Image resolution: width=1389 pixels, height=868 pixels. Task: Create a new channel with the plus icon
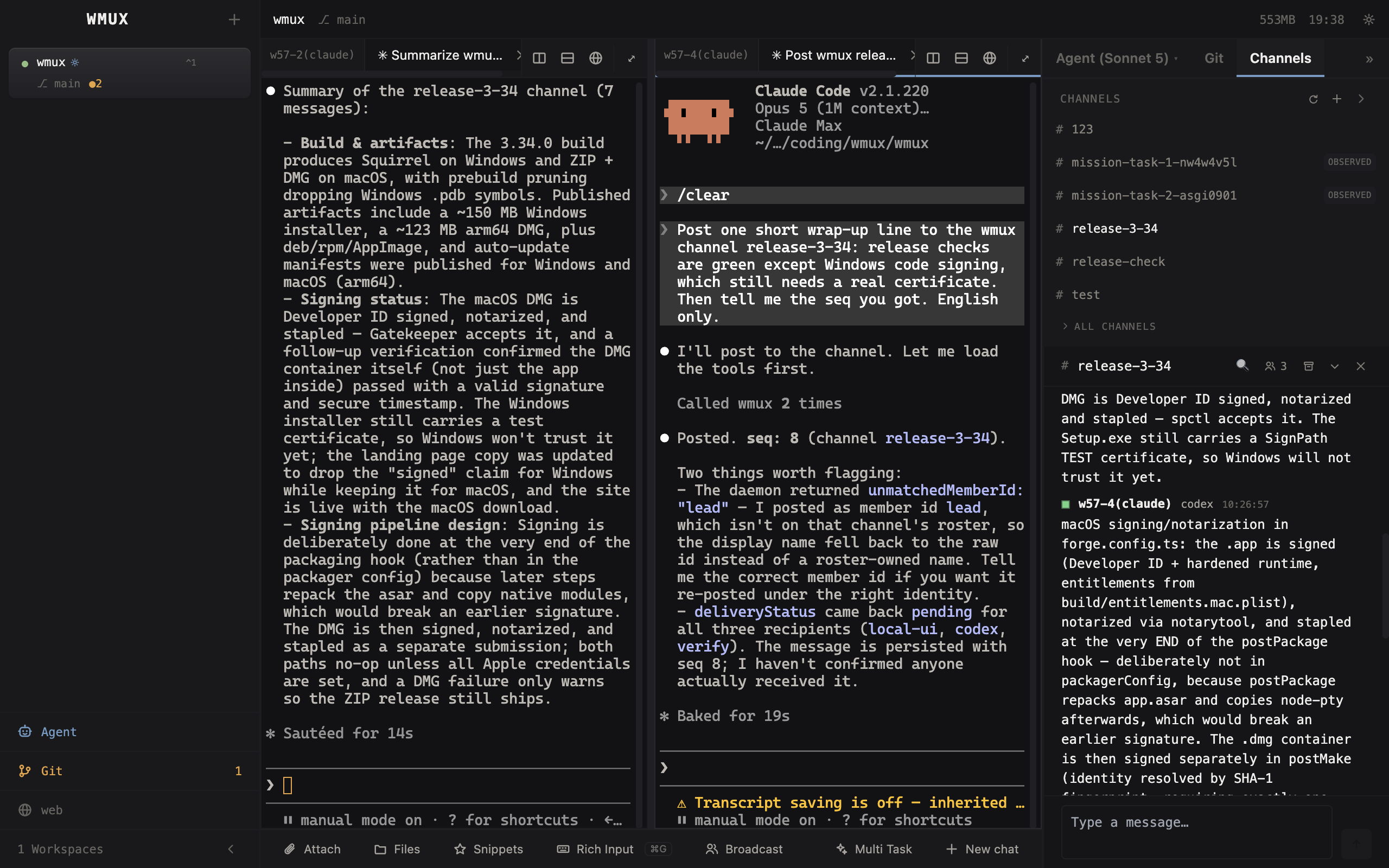click(x=1336, y=99)
